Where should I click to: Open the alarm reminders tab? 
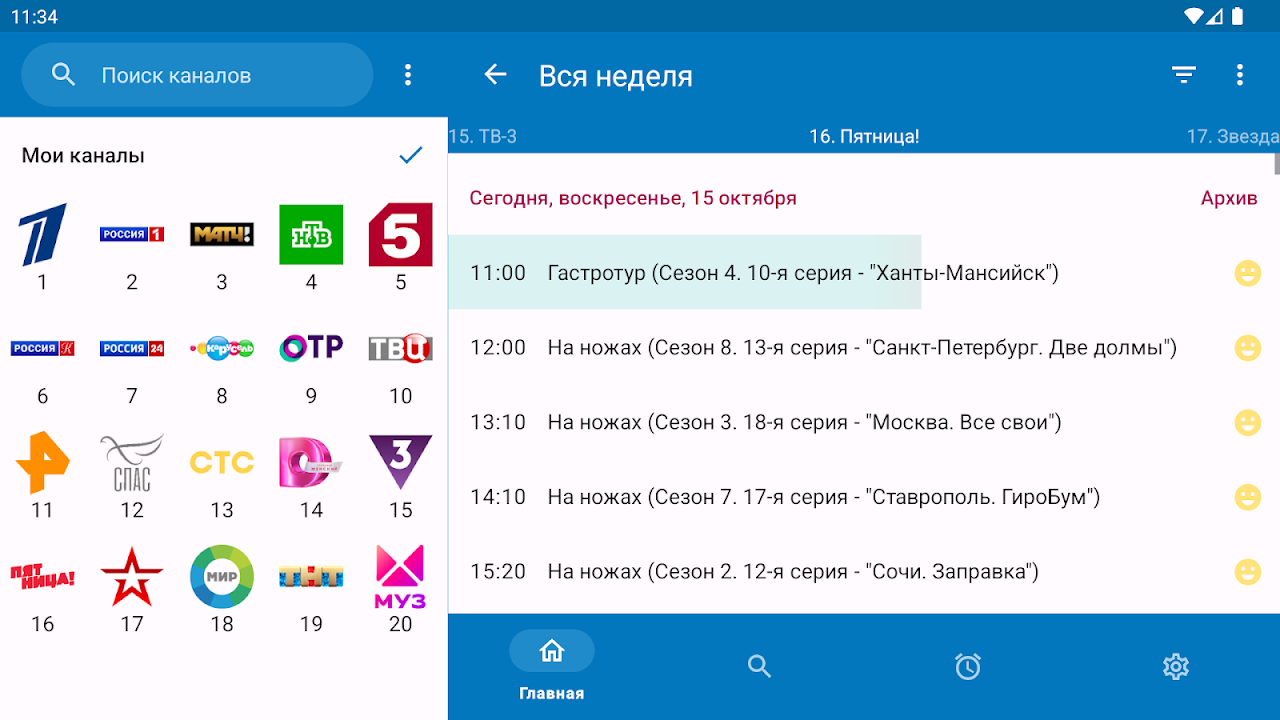click(968, 666)
